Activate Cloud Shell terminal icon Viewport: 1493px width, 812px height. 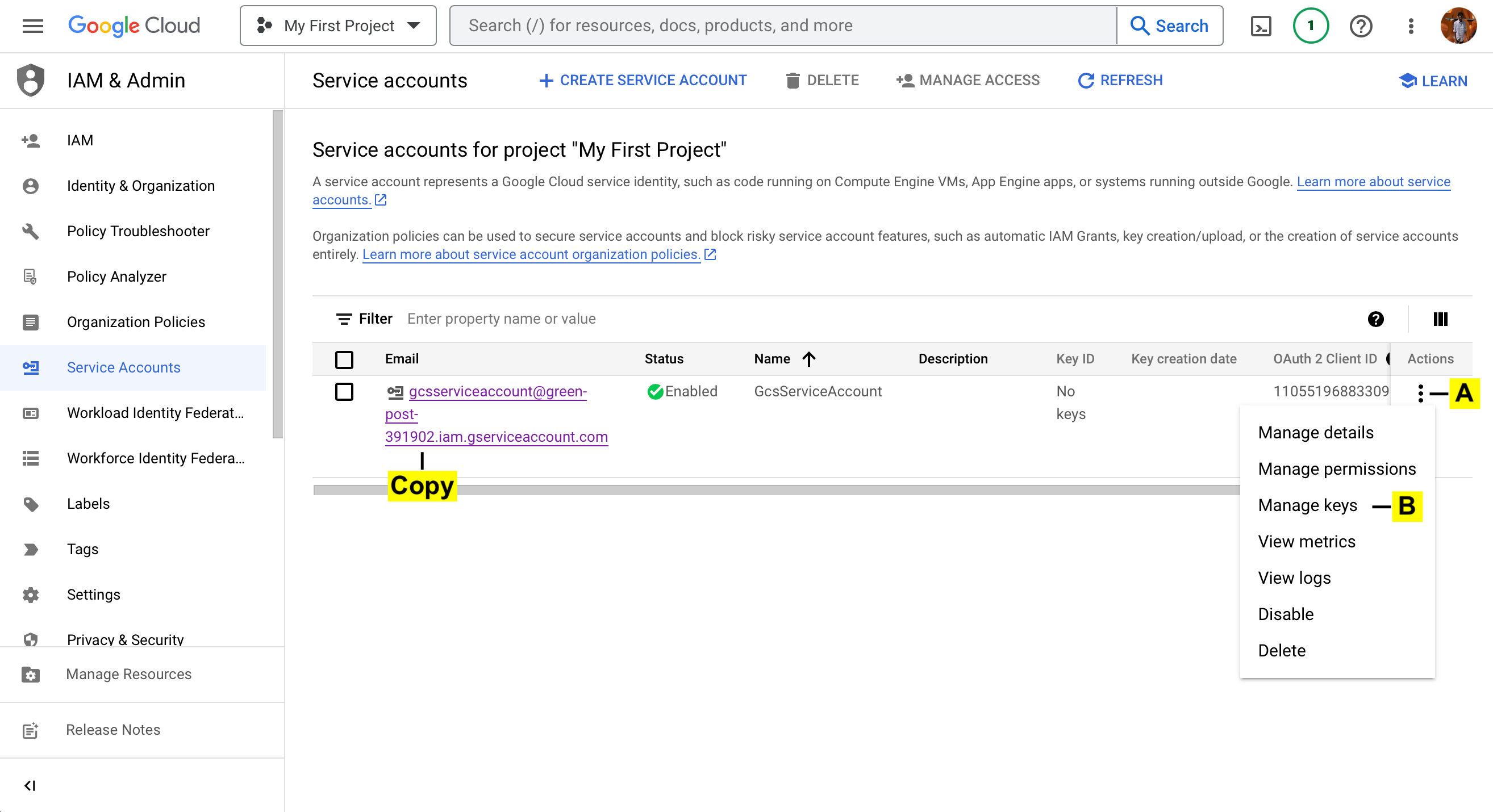point(1261,26)
